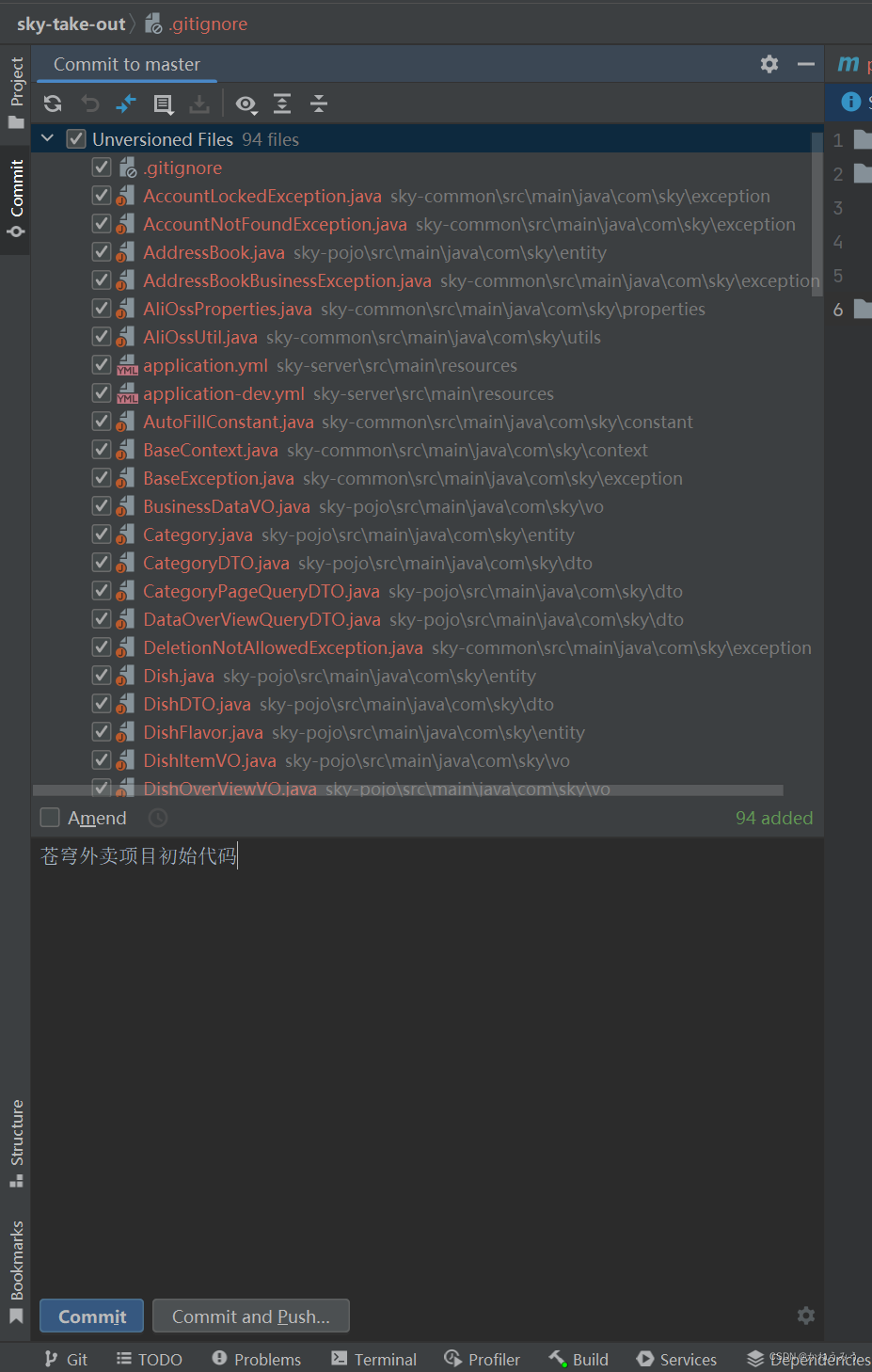Click the Shelve silently icon
Viewport: 872px width, 1372px height.
199,104
